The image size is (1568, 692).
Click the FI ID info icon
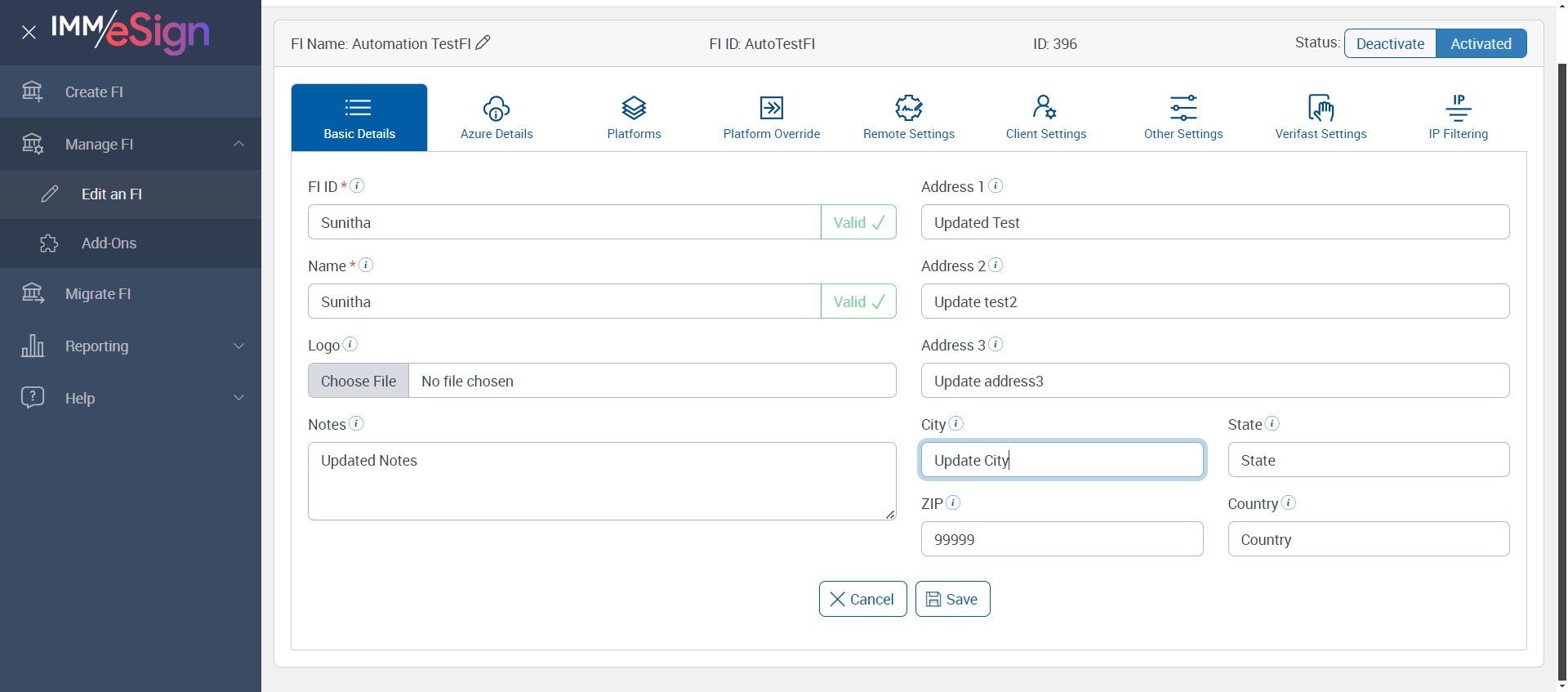pos(357,185)
